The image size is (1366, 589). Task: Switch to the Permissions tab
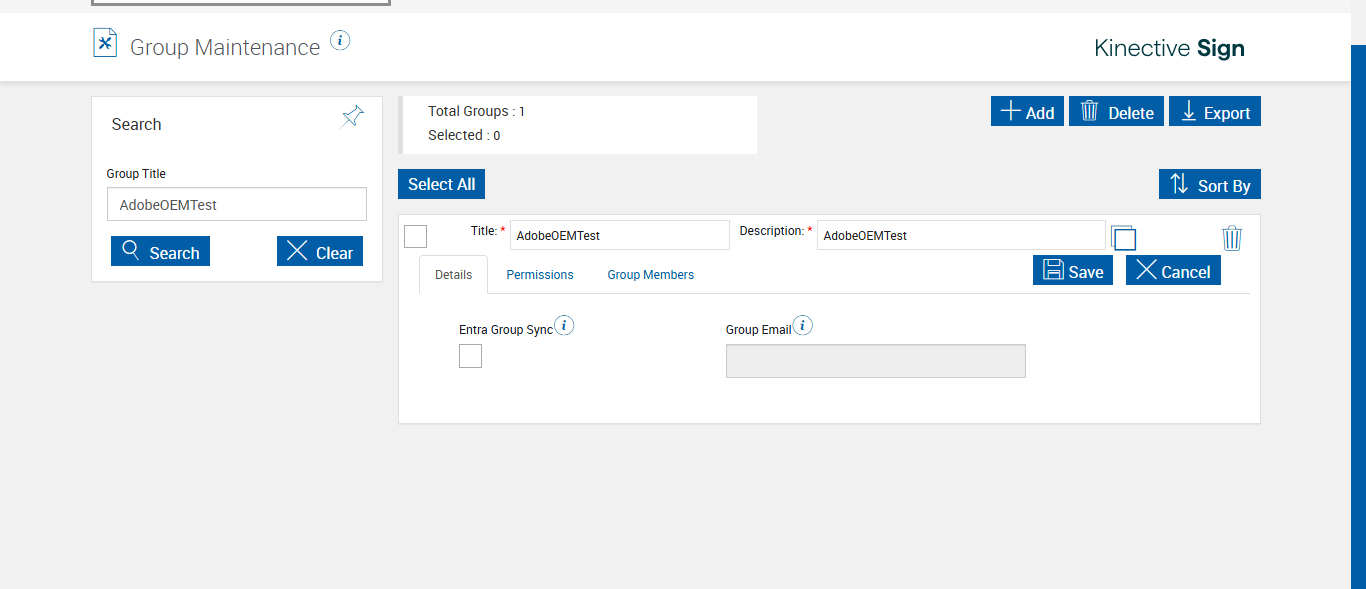(x=540, y=275)
